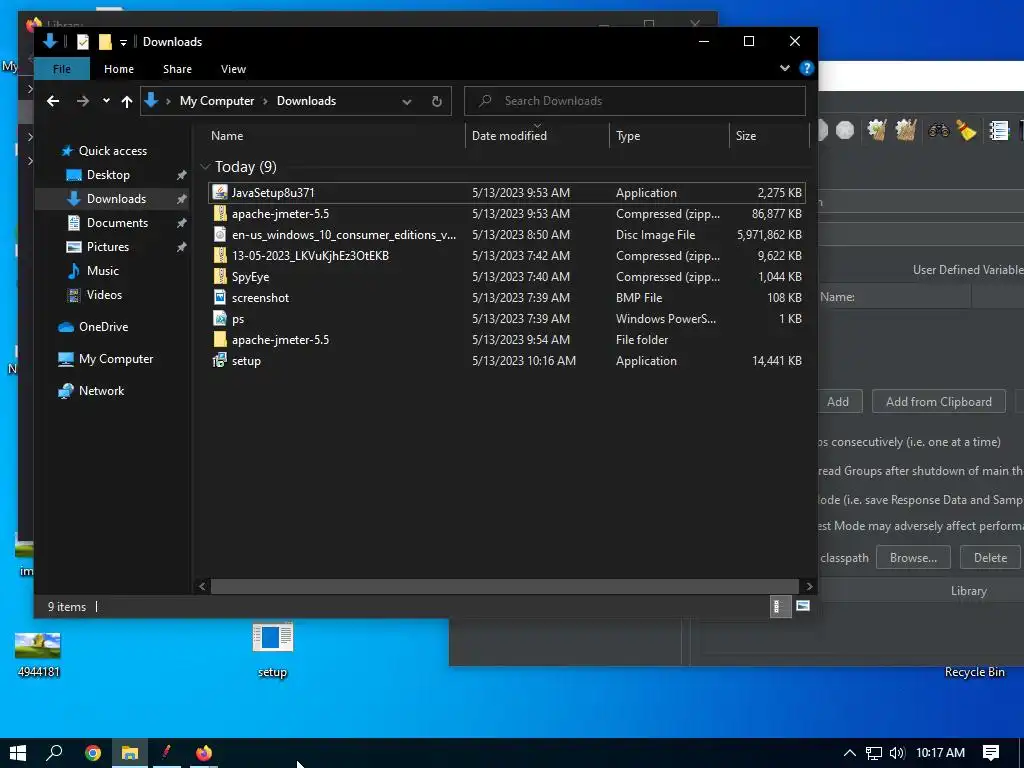This screenshot has height=768, width=1024.
Task: Click JMeter binoculars Search toolbar icon
Action: tap(939, 131)
